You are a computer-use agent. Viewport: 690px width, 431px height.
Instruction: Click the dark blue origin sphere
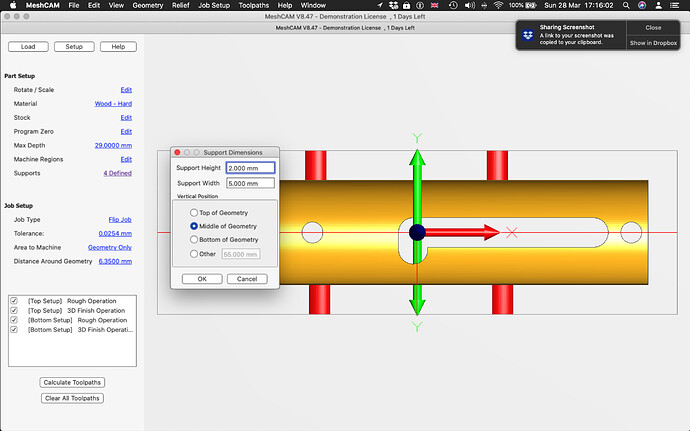pos(417,232)
